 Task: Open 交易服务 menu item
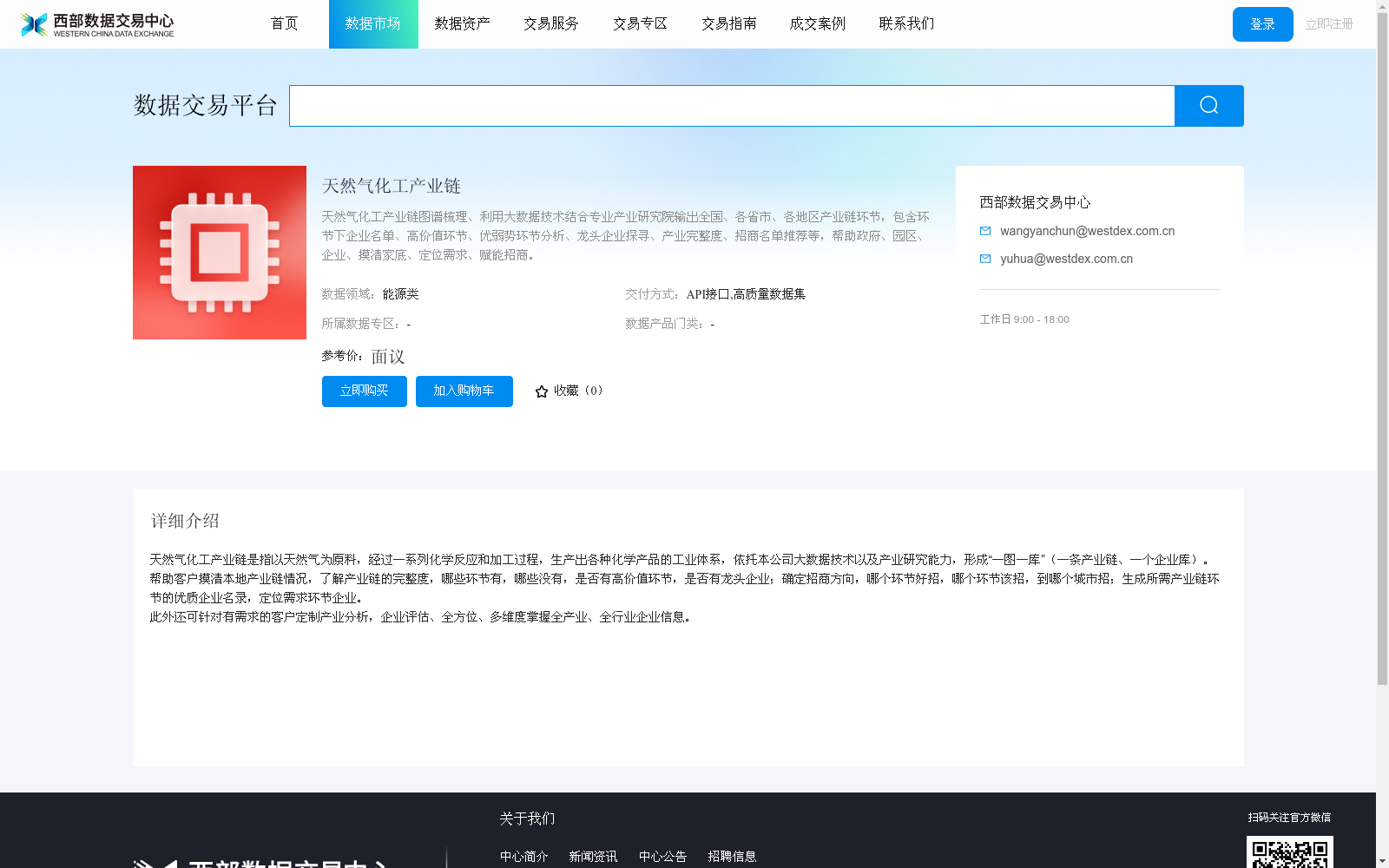click(551, 23)
